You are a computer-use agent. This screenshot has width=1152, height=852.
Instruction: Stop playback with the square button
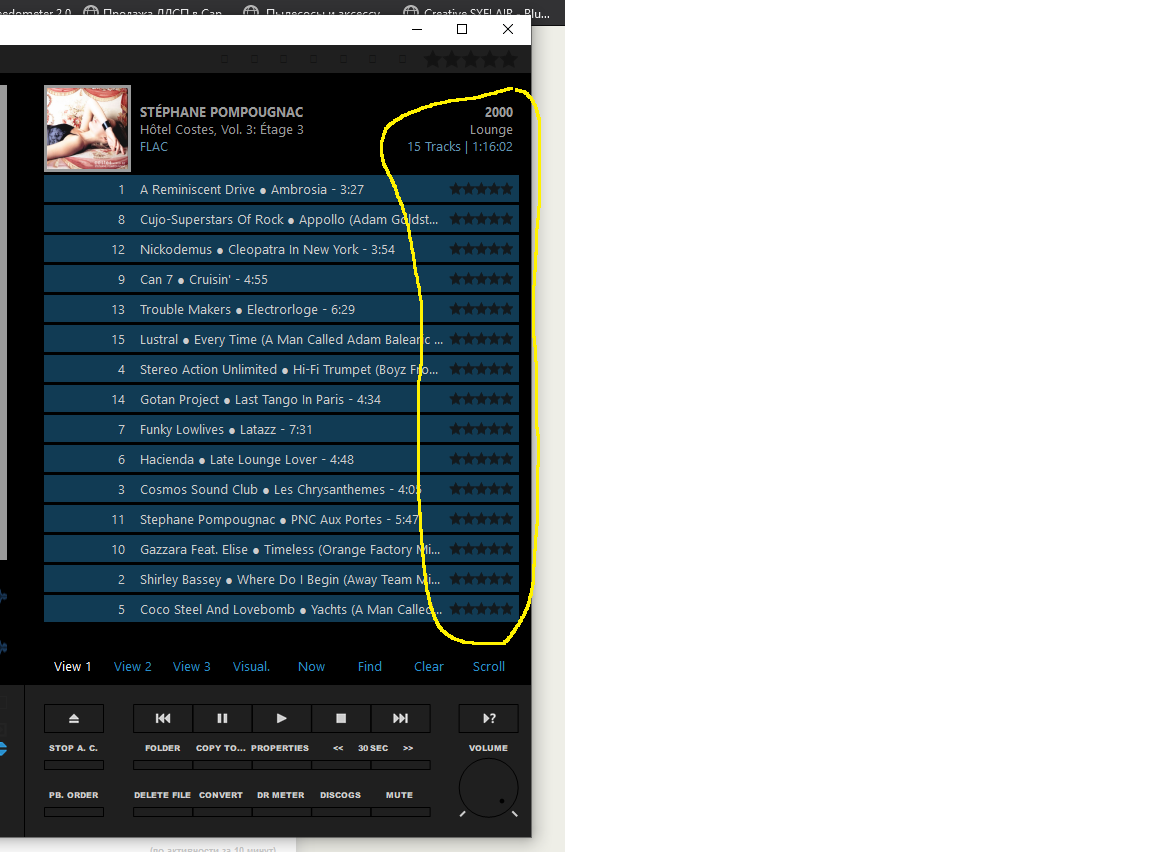point(341,718)
